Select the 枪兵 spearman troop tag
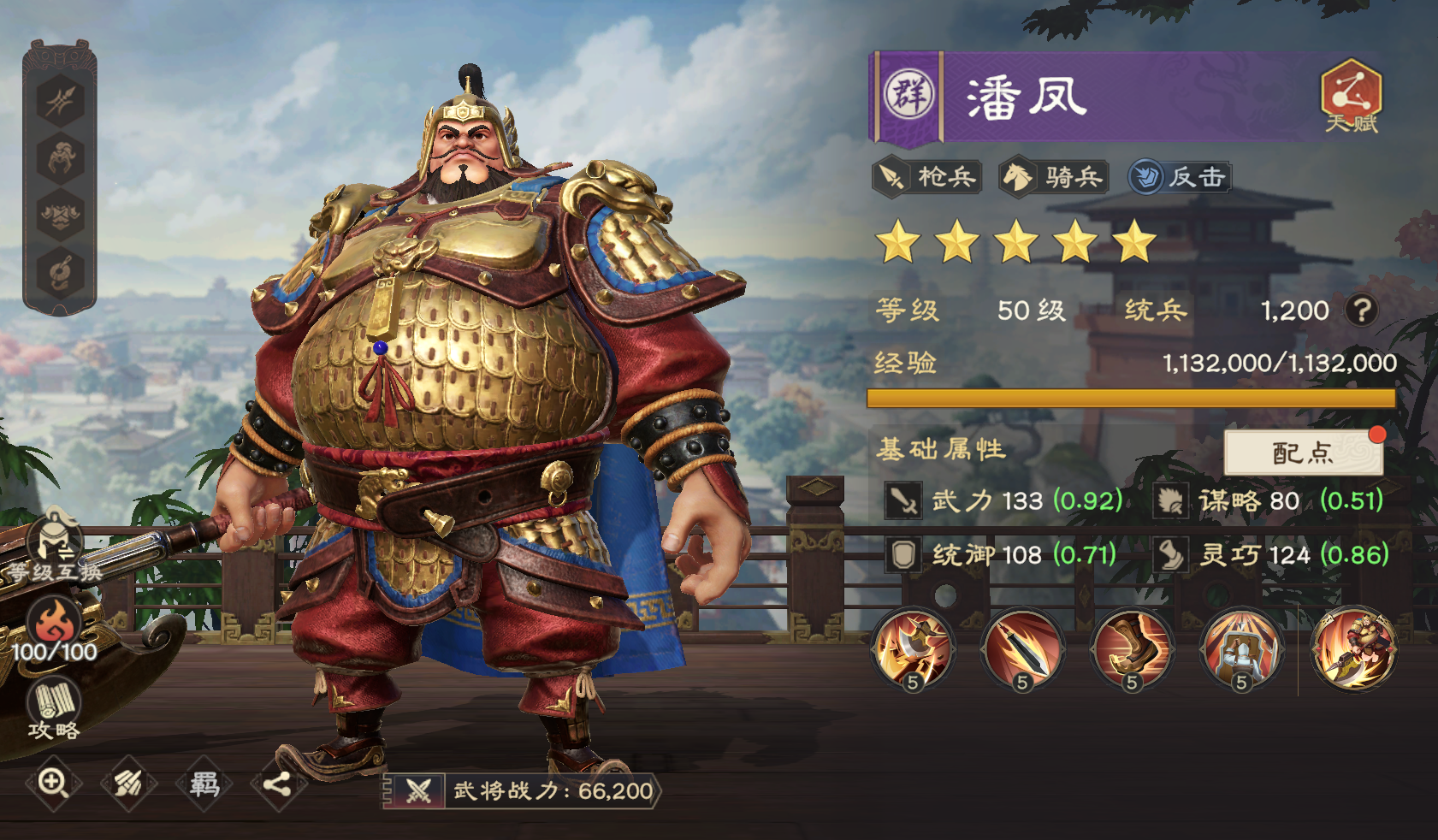Image resolution: width=1438 pixels, height=840 pixels. (x=927, y=177)
